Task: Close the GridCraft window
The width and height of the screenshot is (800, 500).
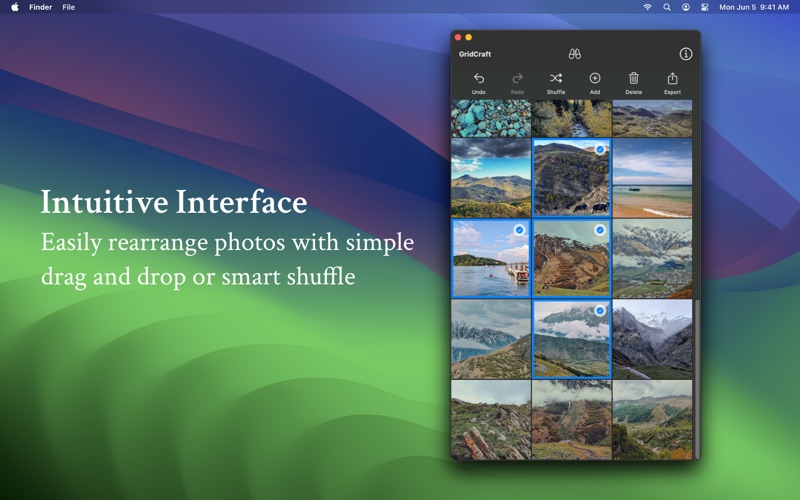Action: point(458,37)
